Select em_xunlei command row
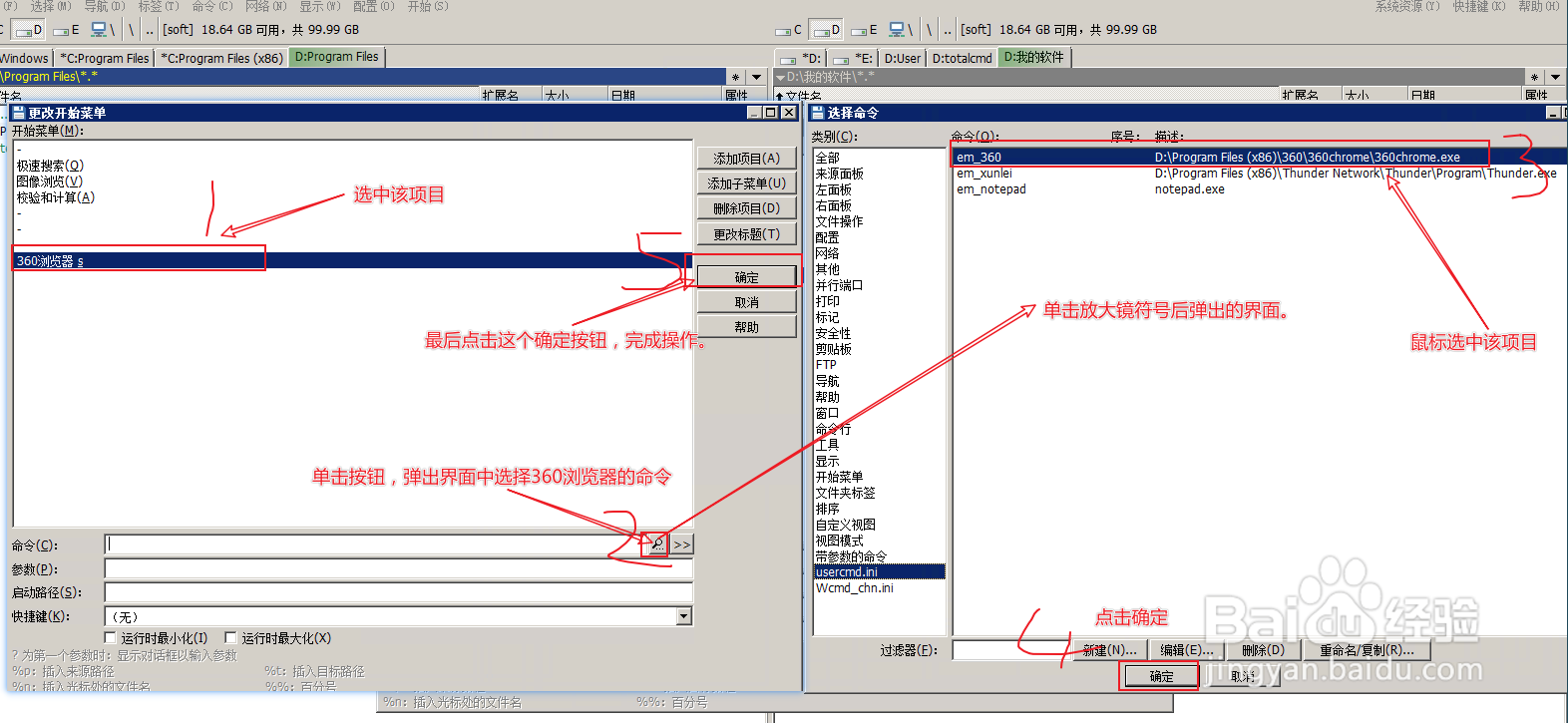This screenshot has width=1568, height=723. [x=1257, y=174]
